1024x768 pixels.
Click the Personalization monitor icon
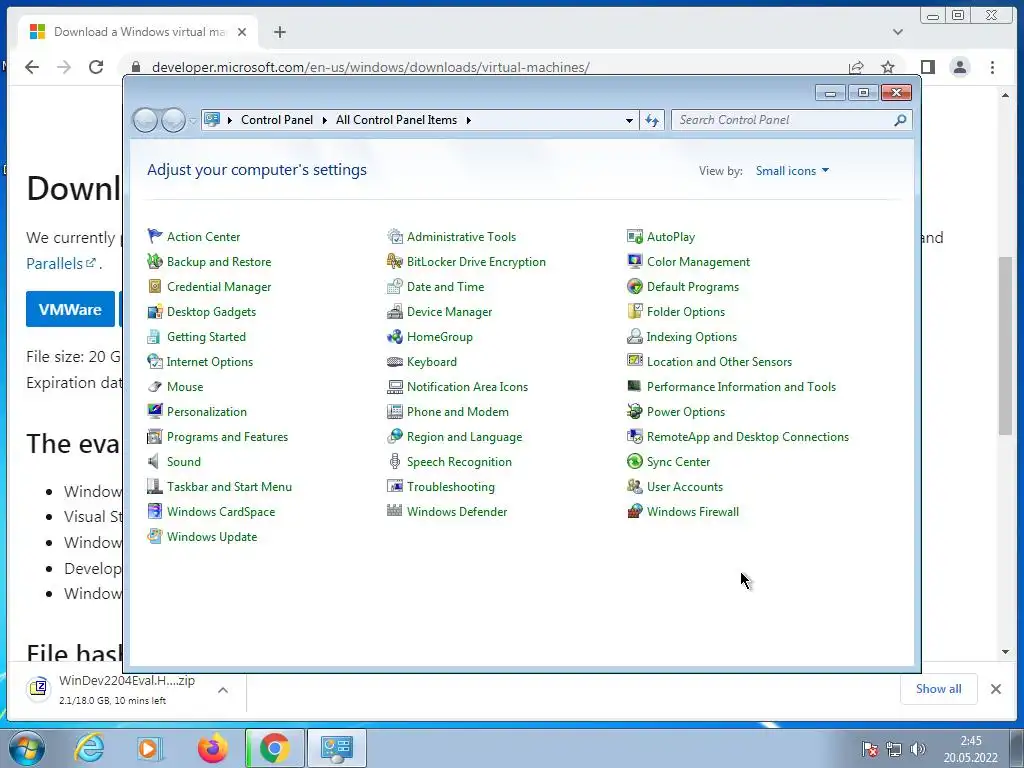pyautogui.click(x=155, y=411)
